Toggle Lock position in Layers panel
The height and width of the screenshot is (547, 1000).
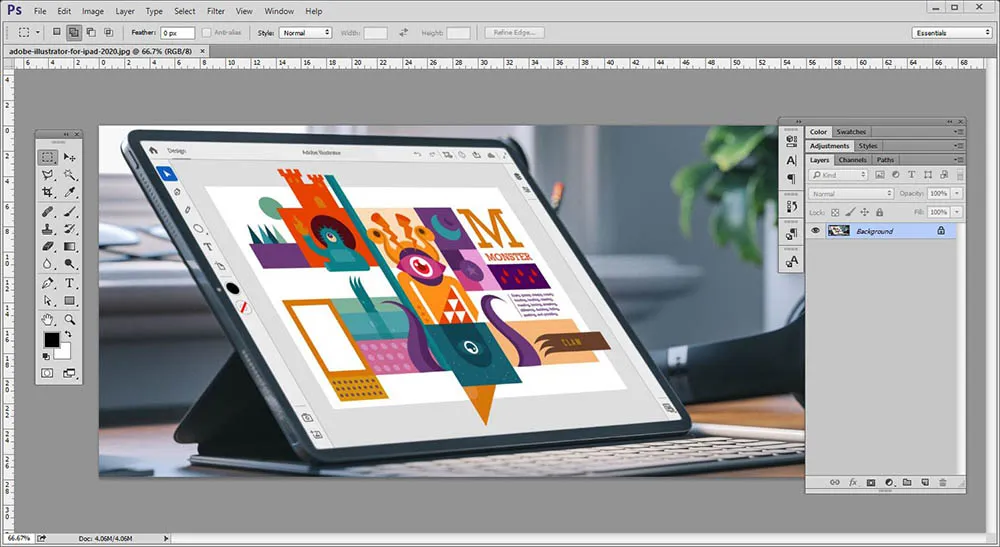pyautogui.click(x=865, y=212)
